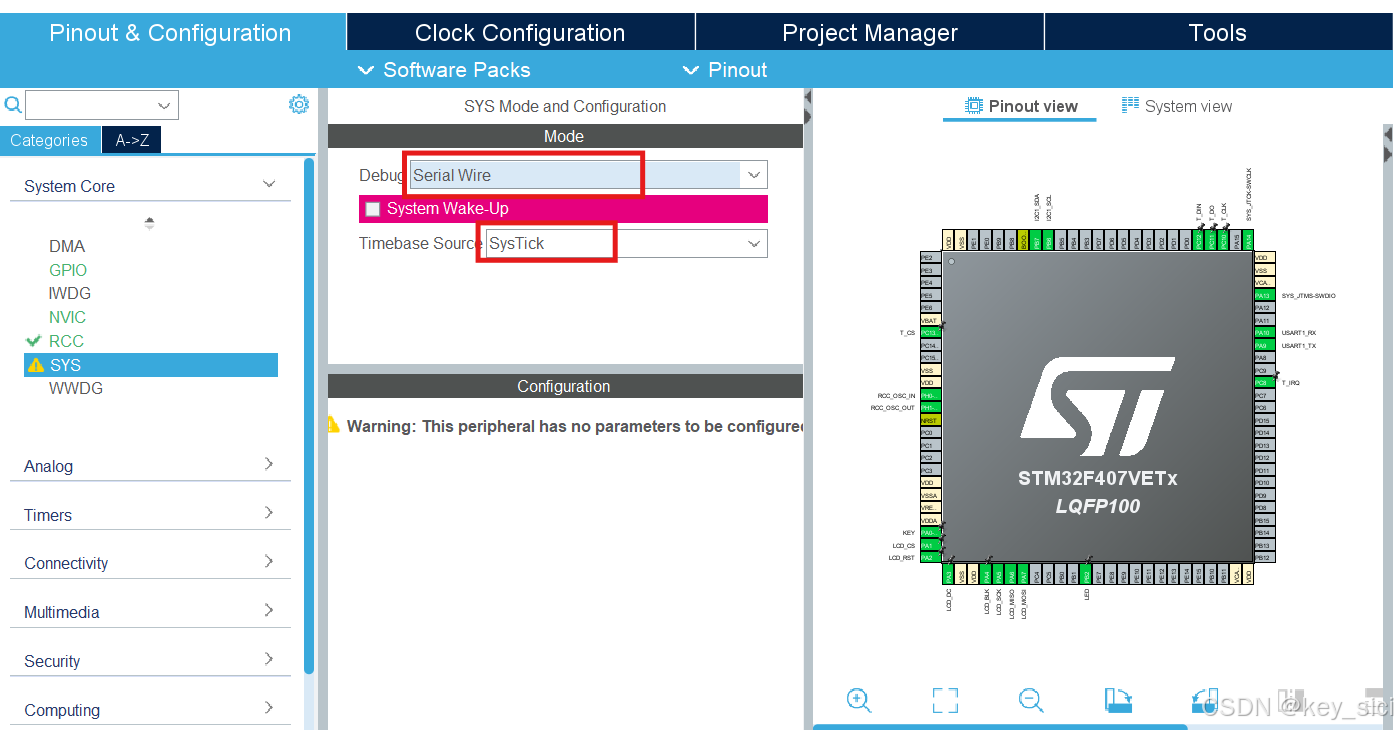Switch to Clock Configuration tab
The image size is (1398, 730).
[520, 32]
